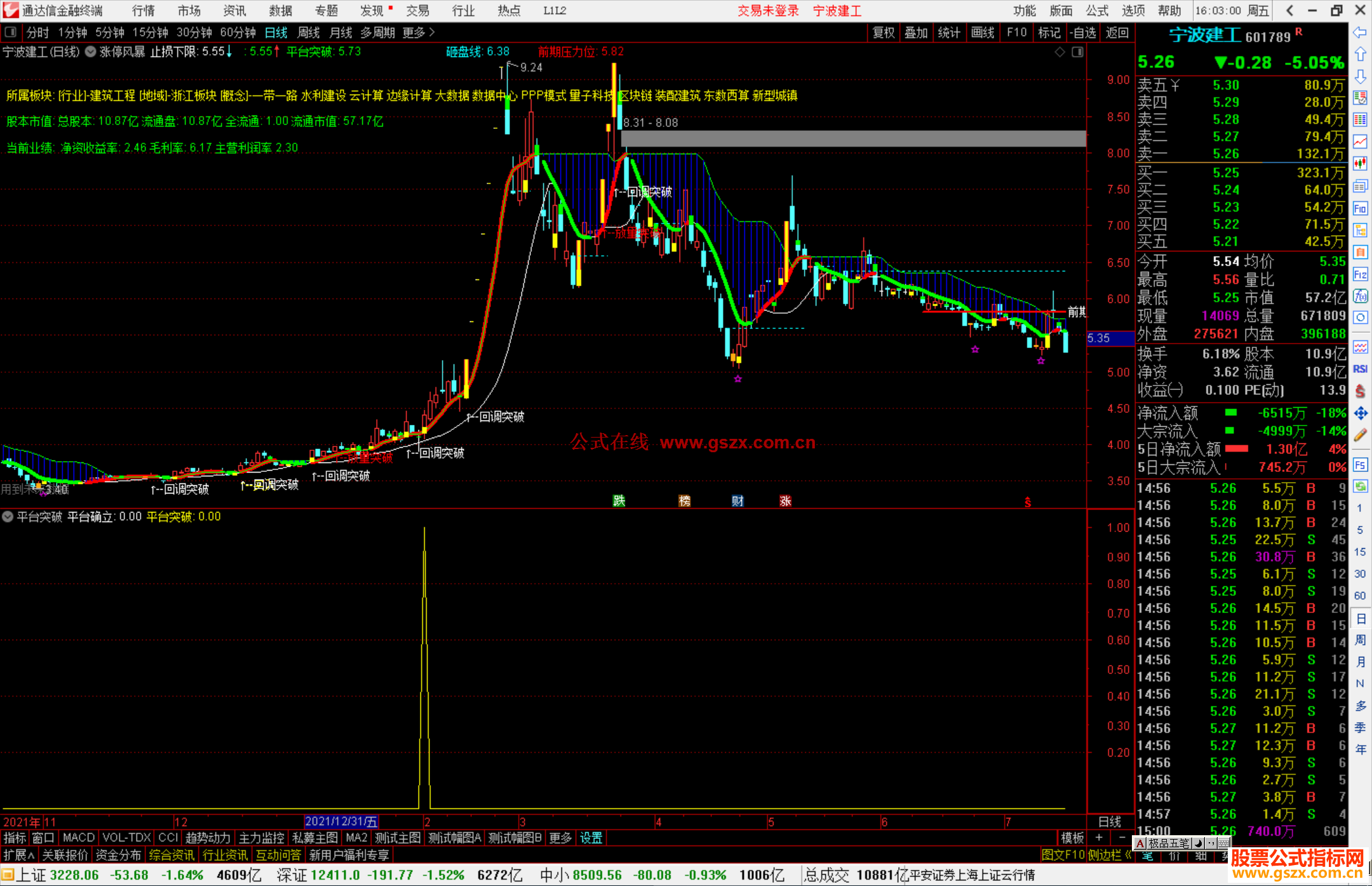Open the 图文F10 button at bottom

1063,855
